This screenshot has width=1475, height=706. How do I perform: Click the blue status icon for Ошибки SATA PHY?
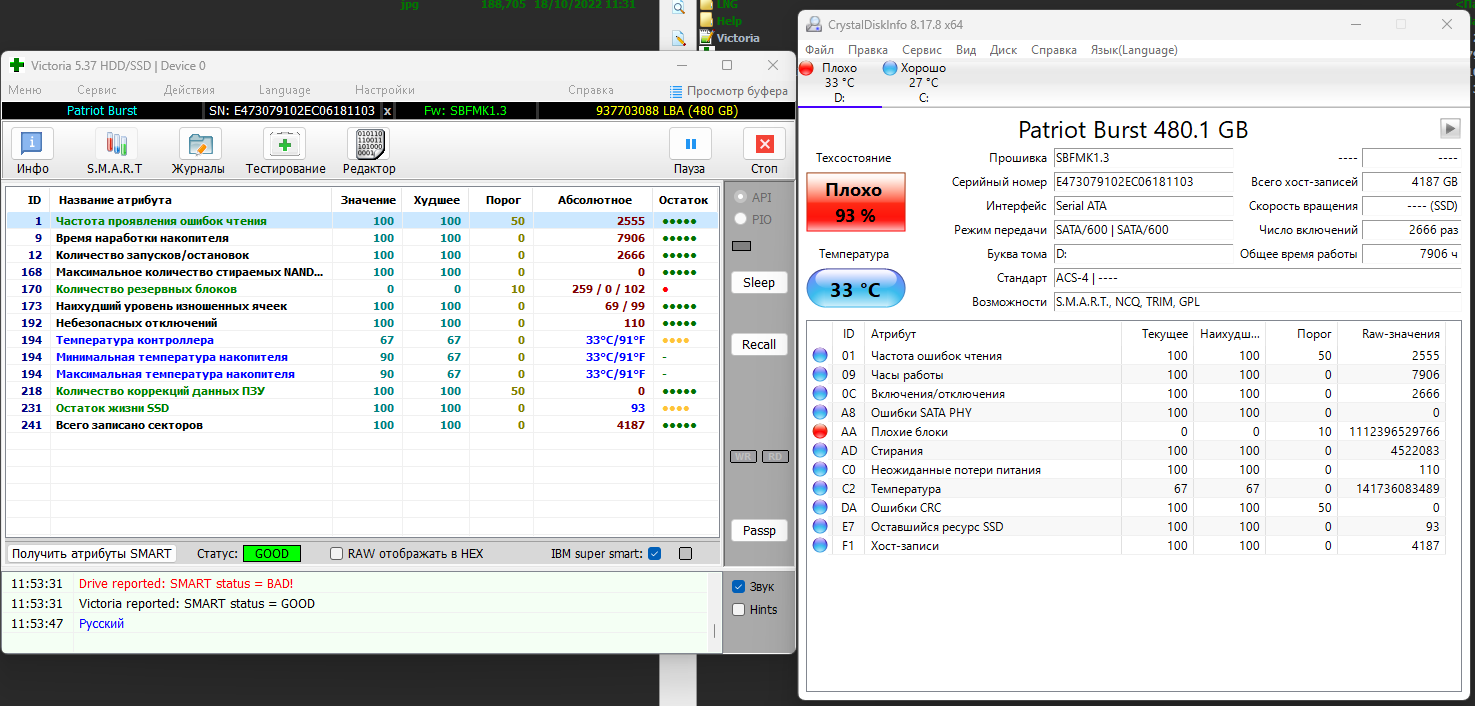820,413
